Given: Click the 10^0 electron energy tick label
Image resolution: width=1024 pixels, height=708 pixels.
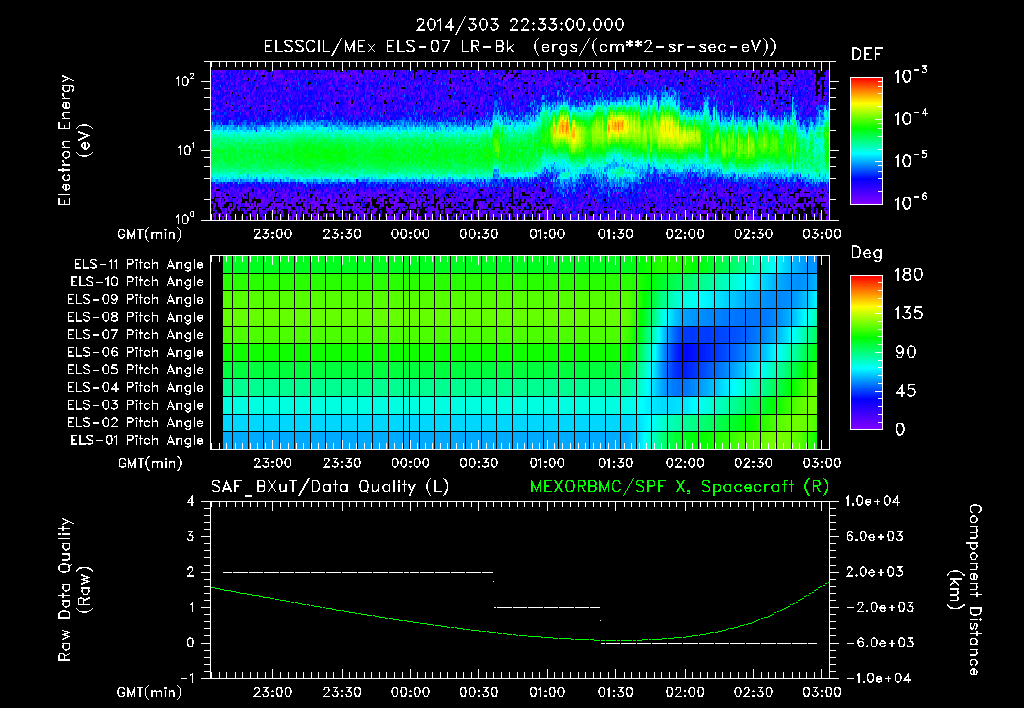Looking at the screenshot, I should (x=185, y=217).
